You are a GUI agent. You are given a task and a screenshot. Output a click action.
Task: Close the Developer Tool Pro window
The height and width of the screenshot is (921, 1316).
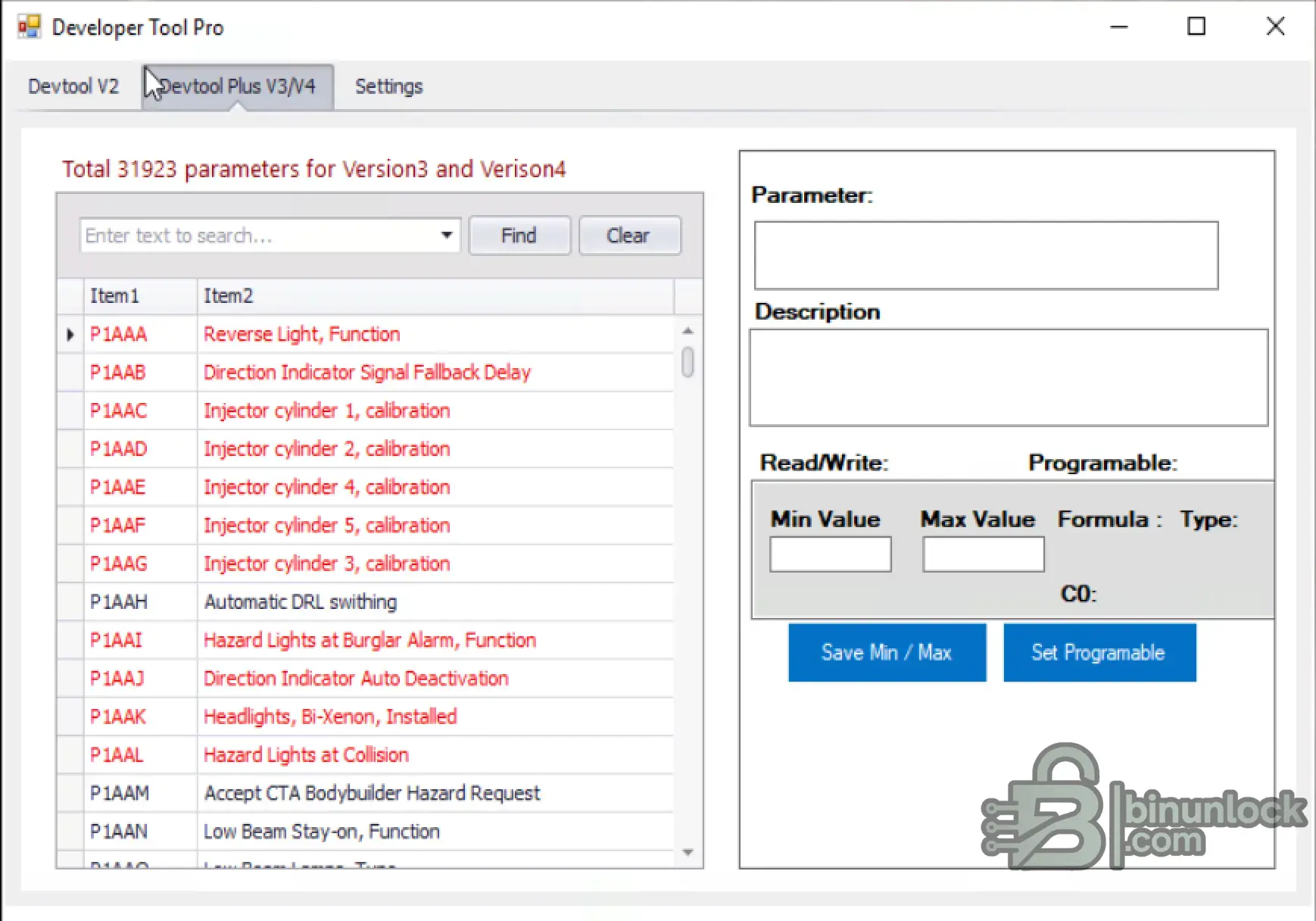click(x=1275, y=27)
